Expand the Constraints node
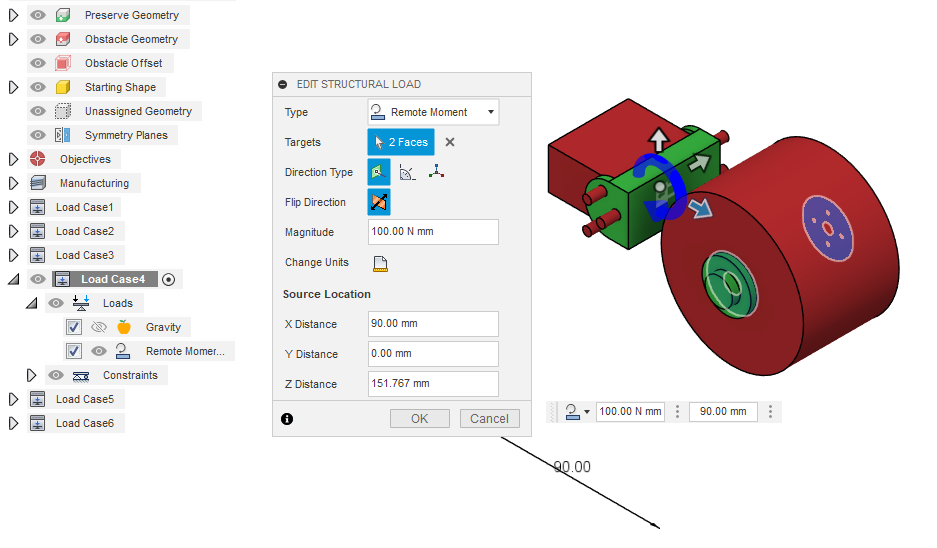Screen dimensions: 937x548 pos(31,375)
